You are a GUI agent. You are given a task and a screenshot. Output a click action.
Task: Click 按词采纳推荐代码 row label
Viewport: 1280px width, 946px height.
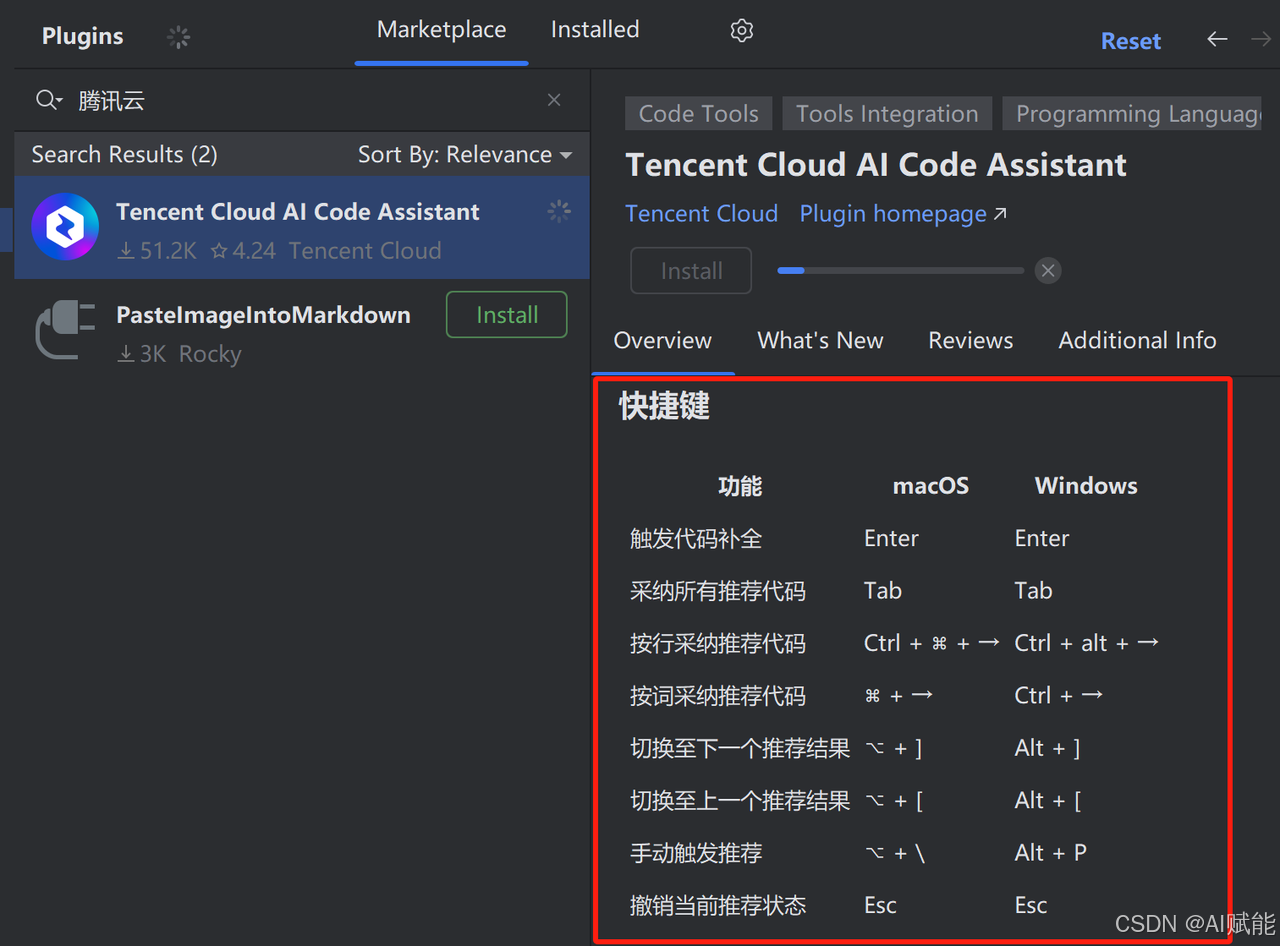pos(718,696)
